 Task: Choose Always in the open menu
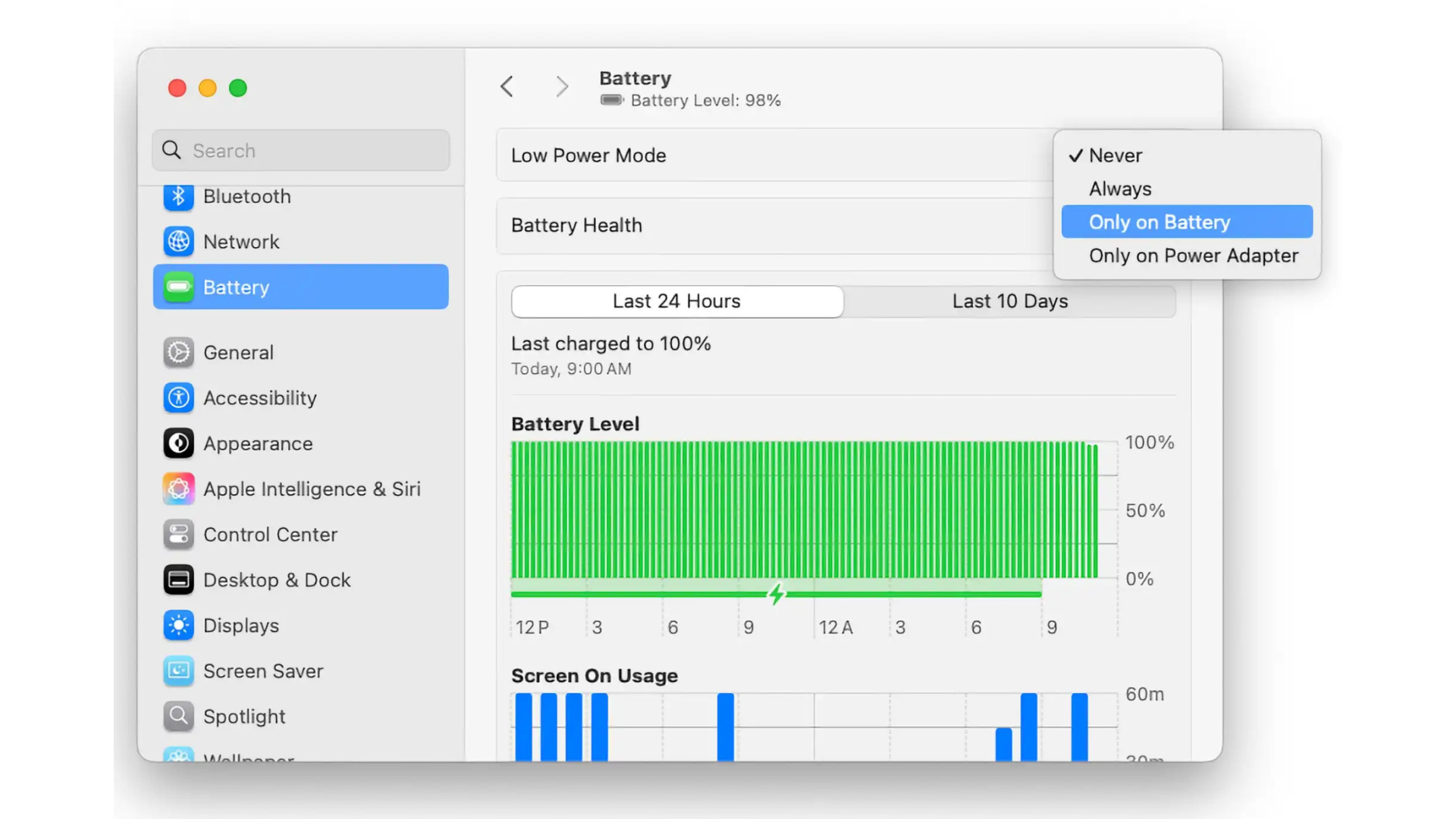pos(1120,189)
